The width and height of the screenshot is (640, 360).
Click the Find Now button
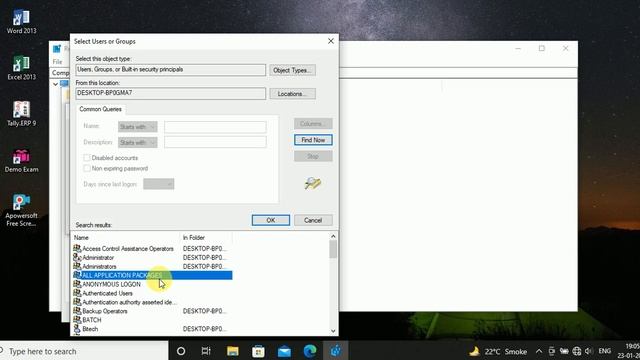click(313, 140)
